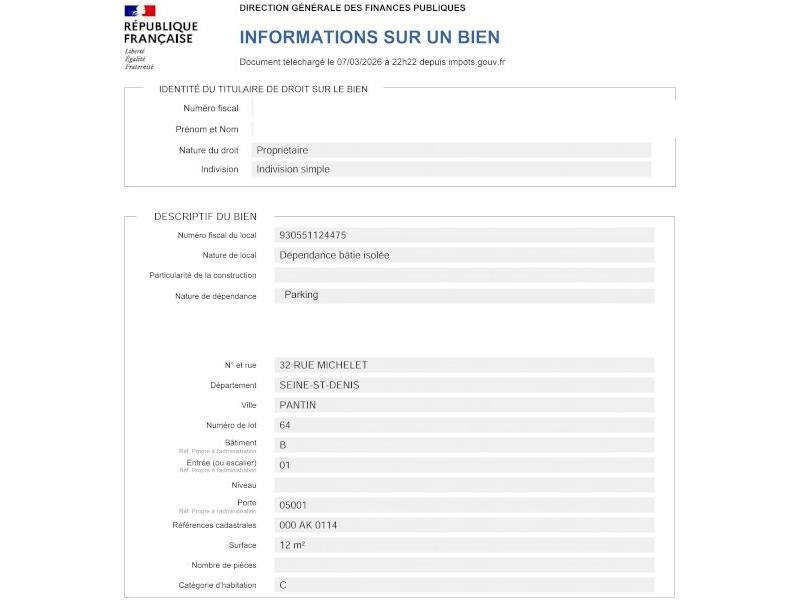This screenshot has height=600, width=800.
Task: Select the Bâtiment field value B
Action: click(464, 445)
